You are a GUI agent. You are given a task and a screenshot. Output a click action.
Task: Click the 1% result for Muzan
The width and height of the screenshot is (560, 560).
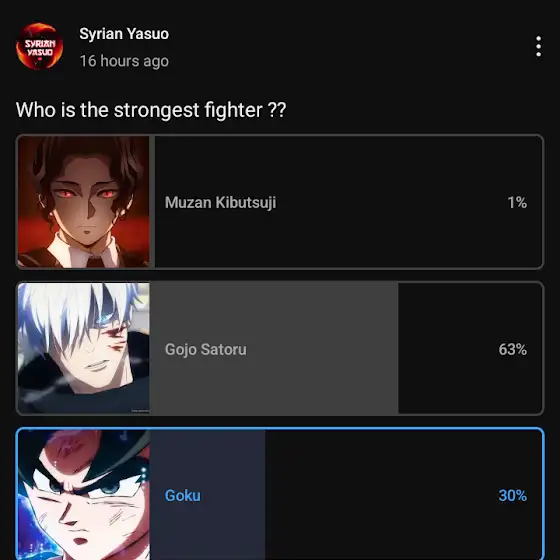[x=517, y=202]
